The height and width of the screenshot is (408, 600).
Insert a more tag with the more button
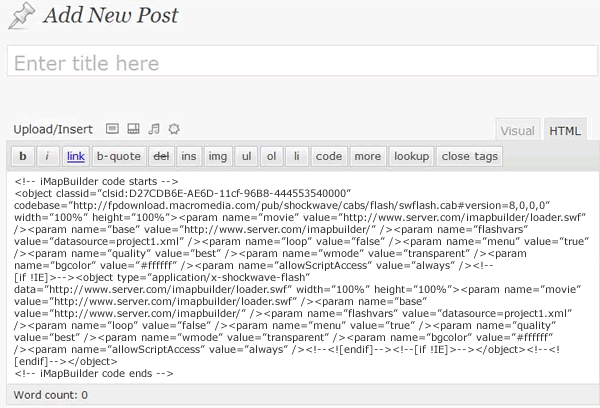click(x=368, y=156)
